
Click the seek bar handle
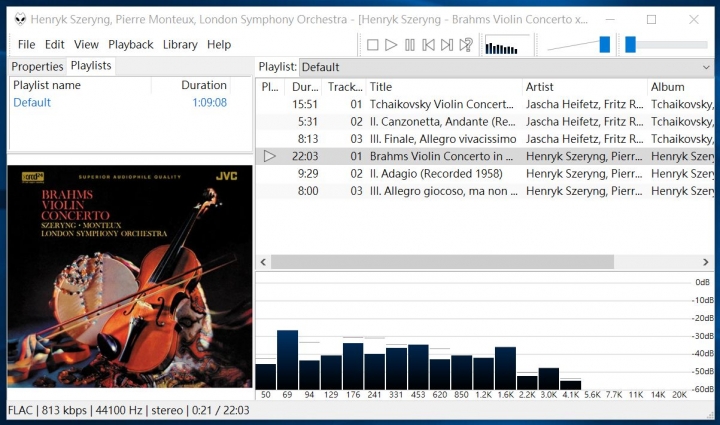(630, 45)
